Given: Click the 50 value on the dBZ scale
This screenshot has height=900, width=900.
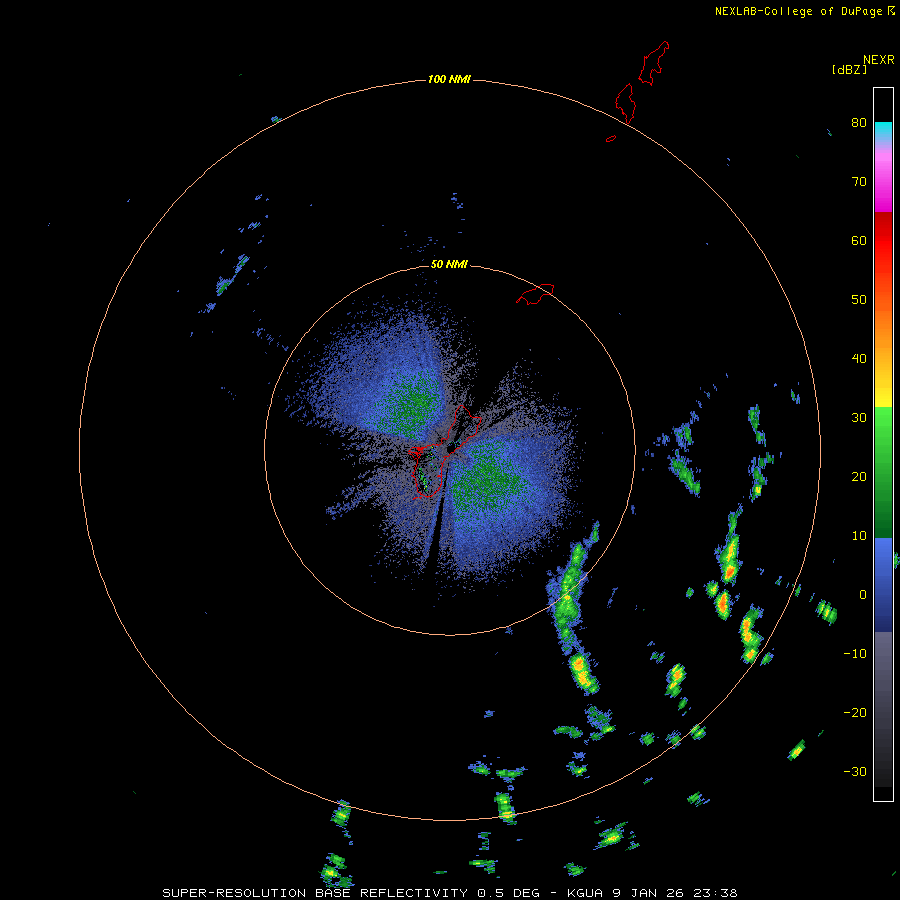Looking at the screenshot, I should [859, 300].
